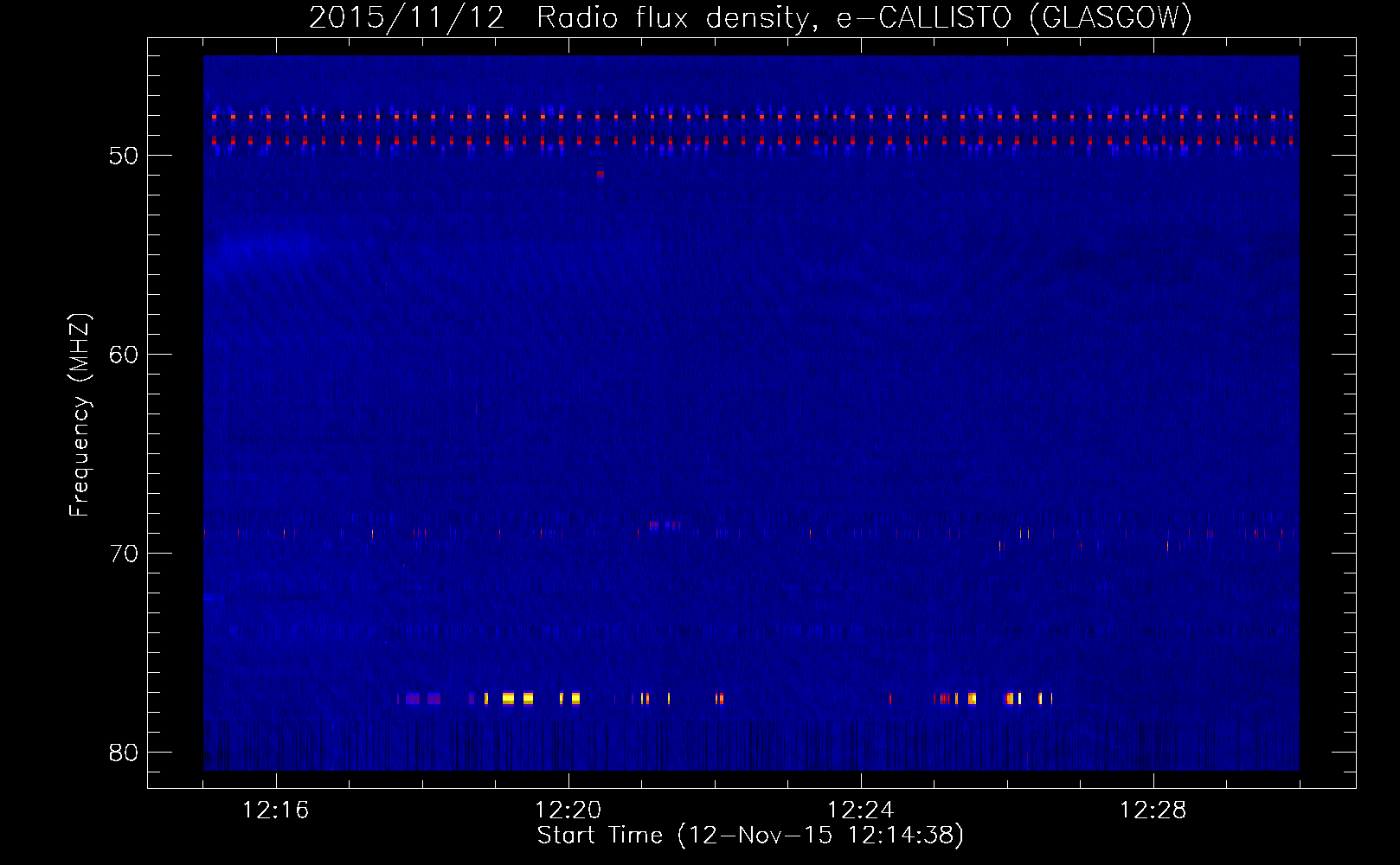Click the 60 frequency tick label

[124, 355]
